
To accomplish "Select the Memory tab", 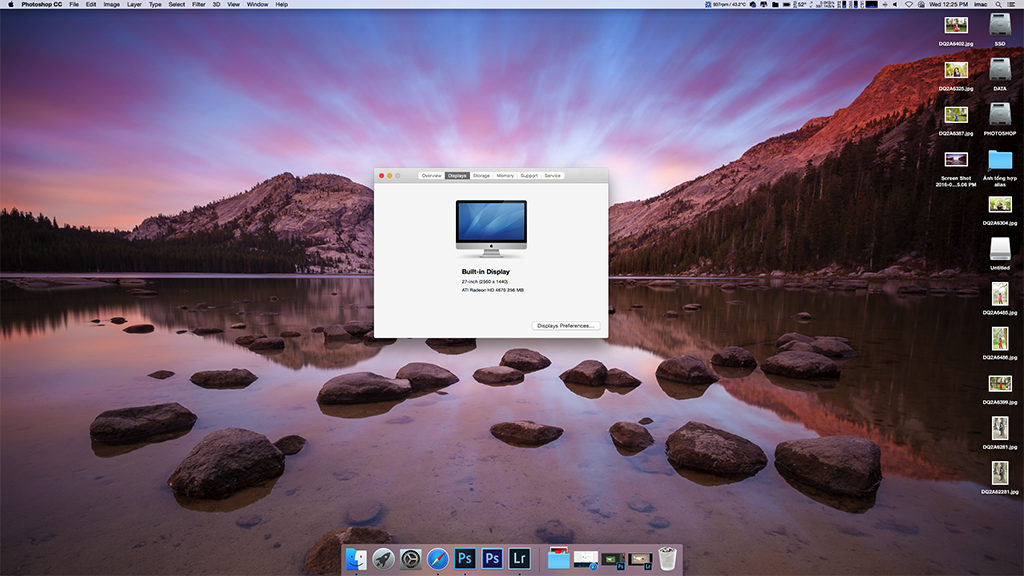I will (505, 176).
